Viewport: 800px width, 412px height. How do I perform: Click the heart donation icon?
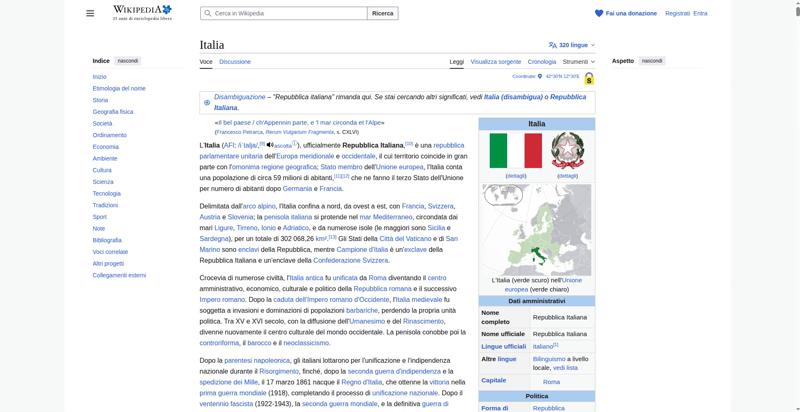pyautogui.click(x=599, y=13)
